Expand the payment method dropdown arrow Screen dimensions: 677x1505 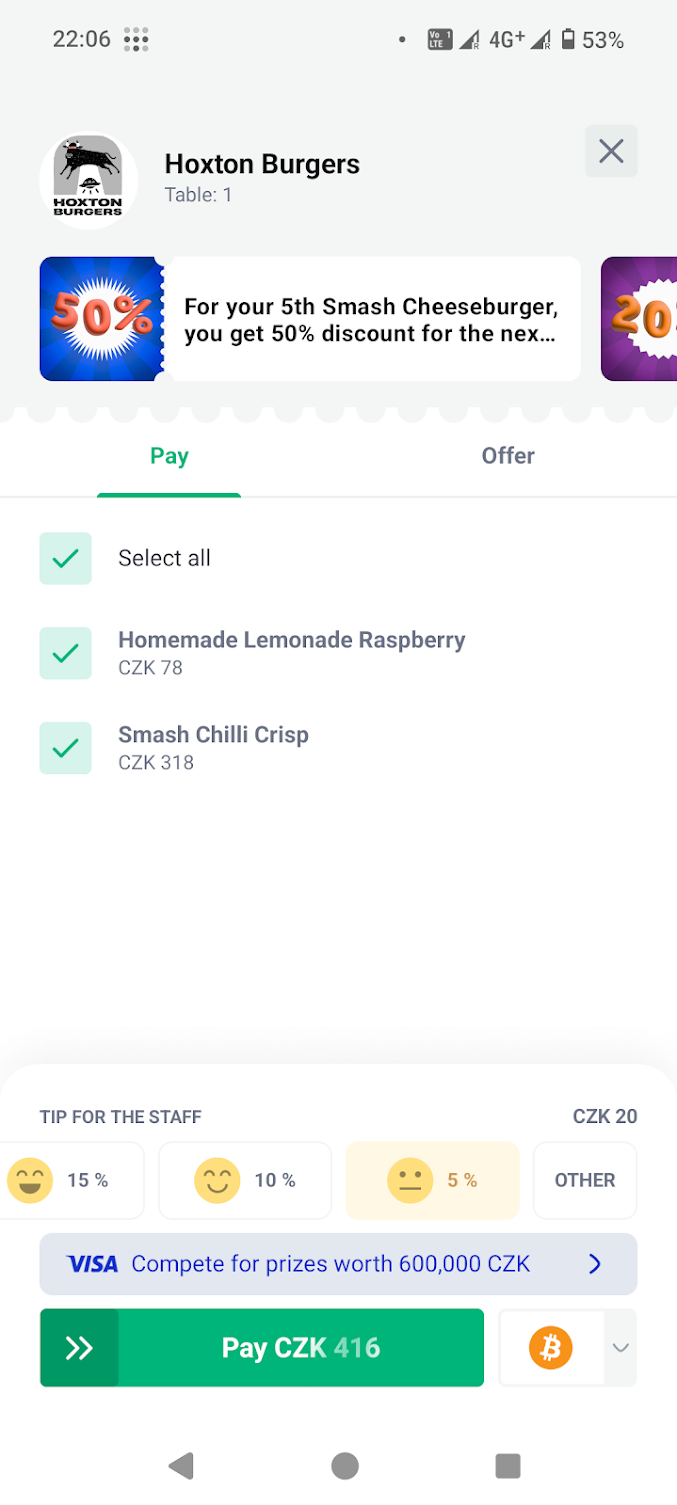620,1348
